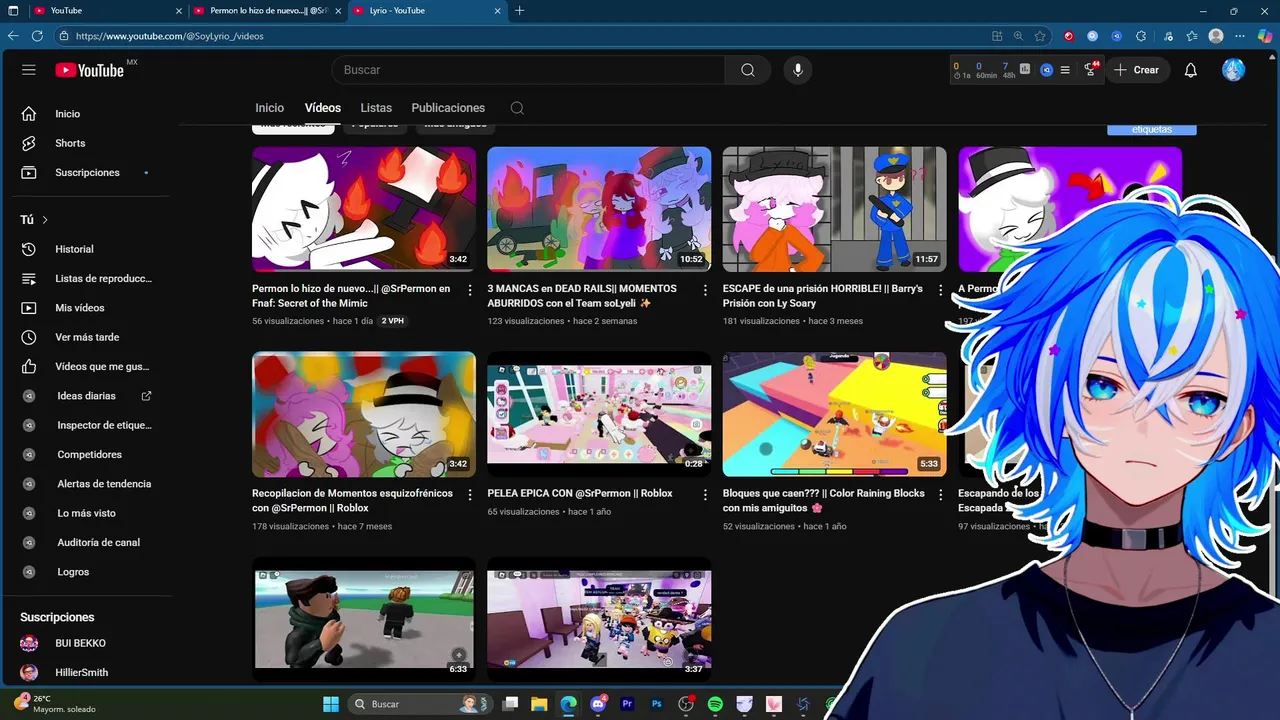
Task: Switch to the Inicio channel tab
Action: click(x=269, y=108)
